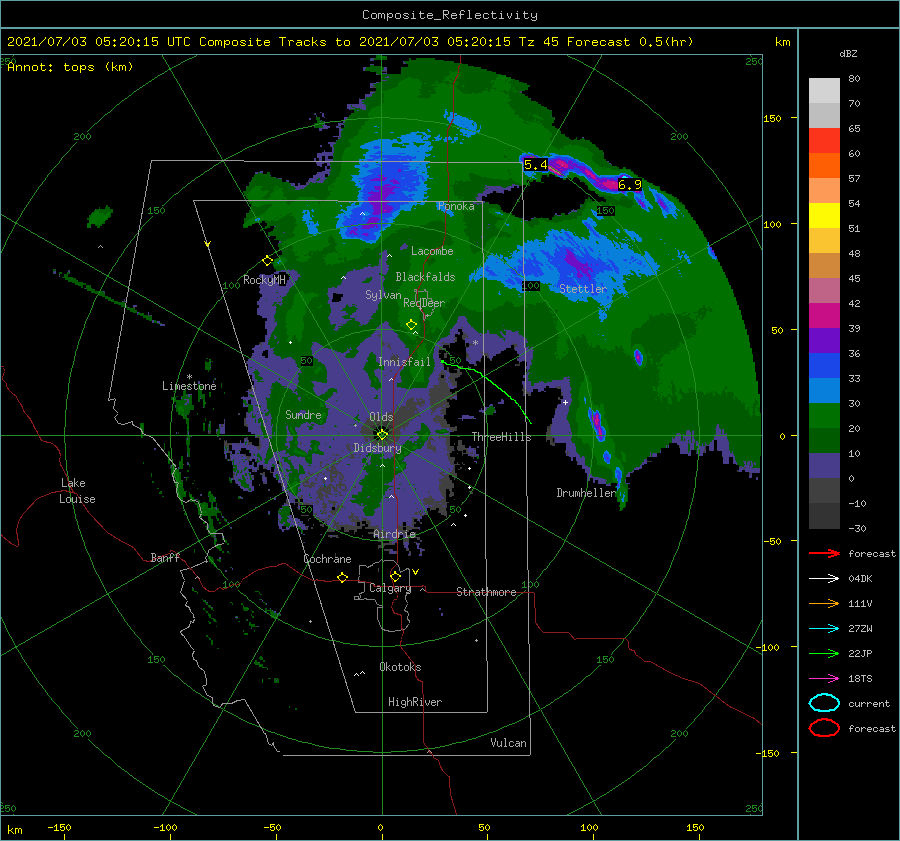Click the Stettler city label
The height and width of the screenshot is (841, 900).
583,289
